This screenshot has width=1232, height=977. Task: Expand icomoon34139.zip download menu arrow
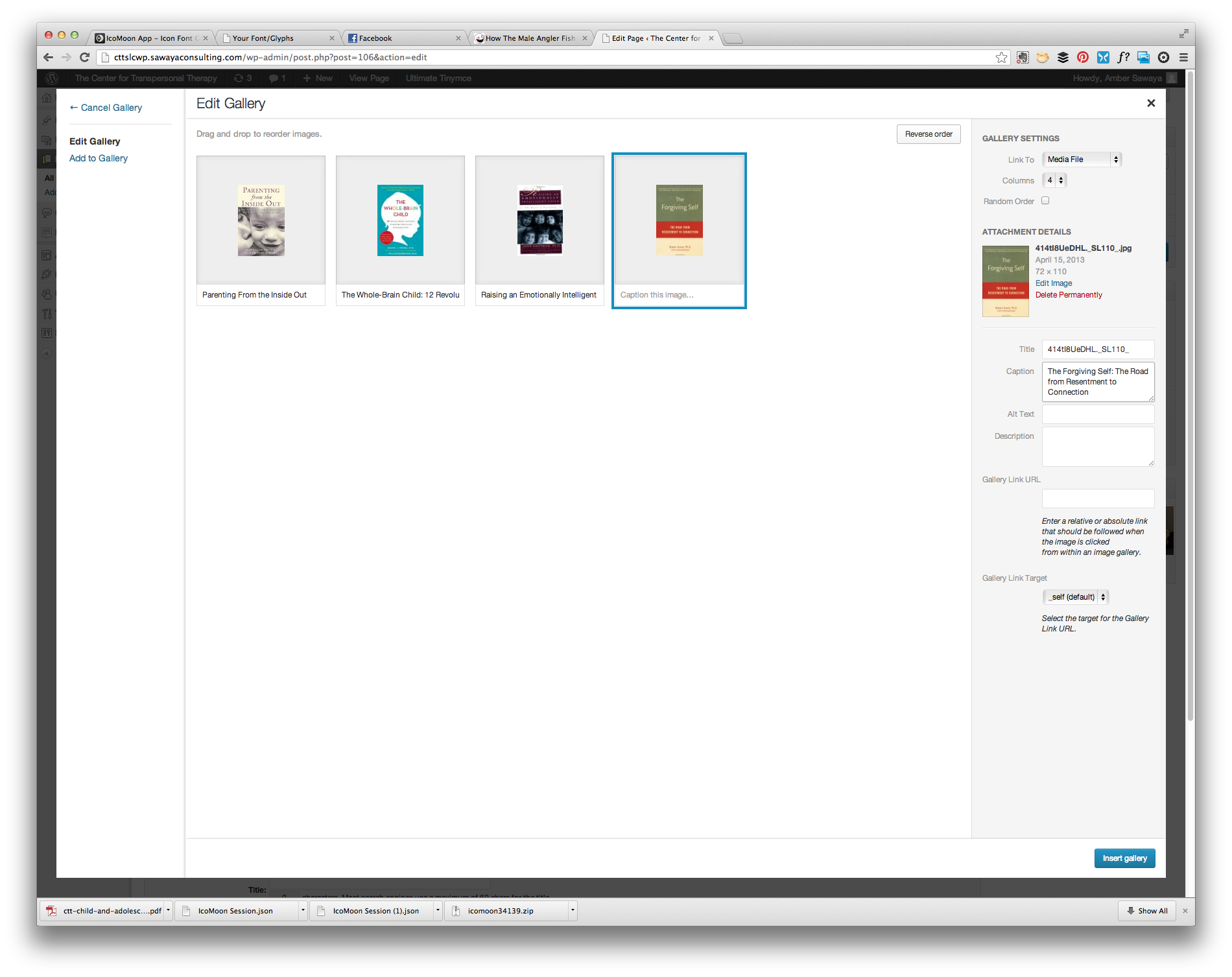(x=573, y=911)
